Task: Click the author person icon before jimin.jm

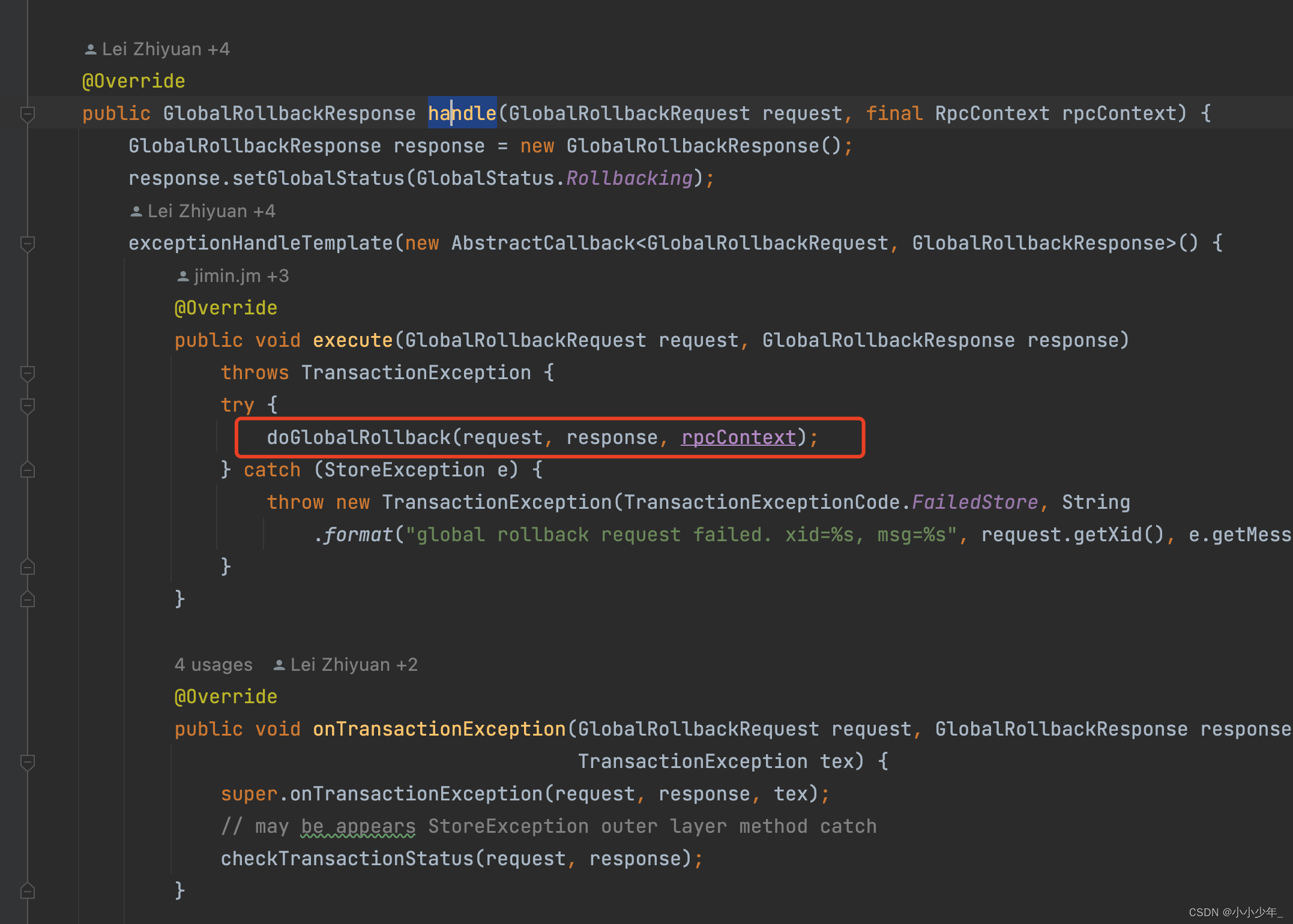Action: [x=183, y=277]
